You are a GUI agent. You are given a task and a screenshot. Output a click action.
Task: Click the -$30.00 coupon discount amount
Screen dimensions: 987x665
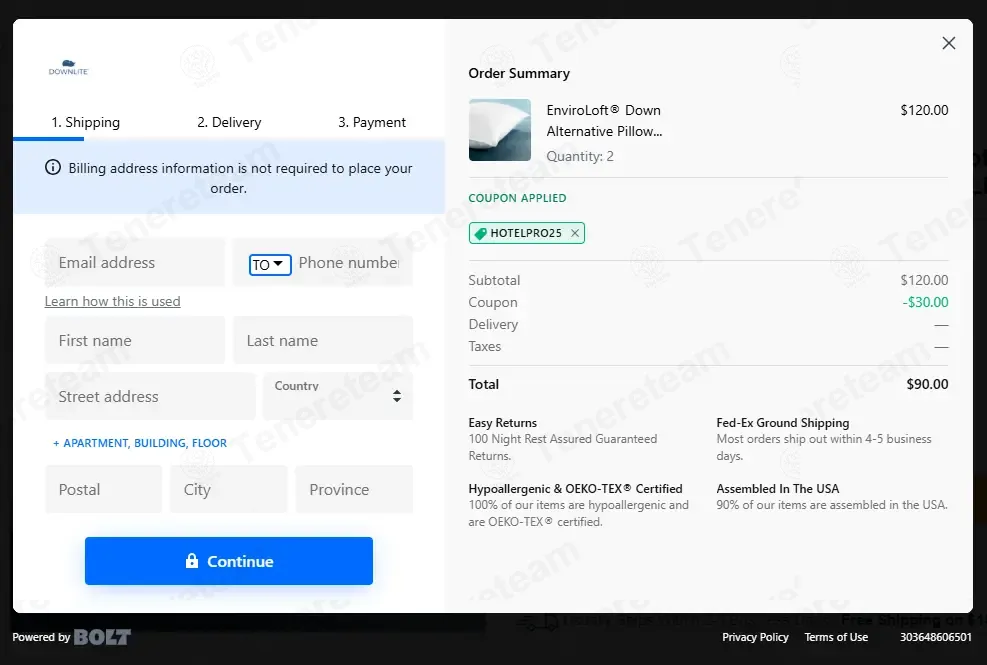pyautogui.click(x=925, y=302)
